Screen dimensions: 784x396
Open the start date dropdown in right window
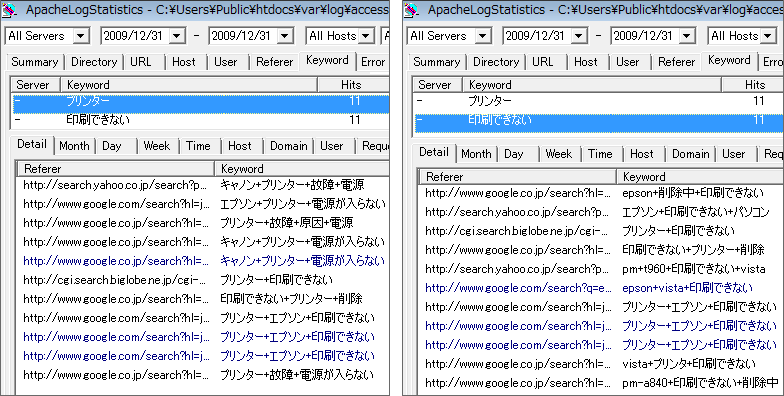point(579,36)
